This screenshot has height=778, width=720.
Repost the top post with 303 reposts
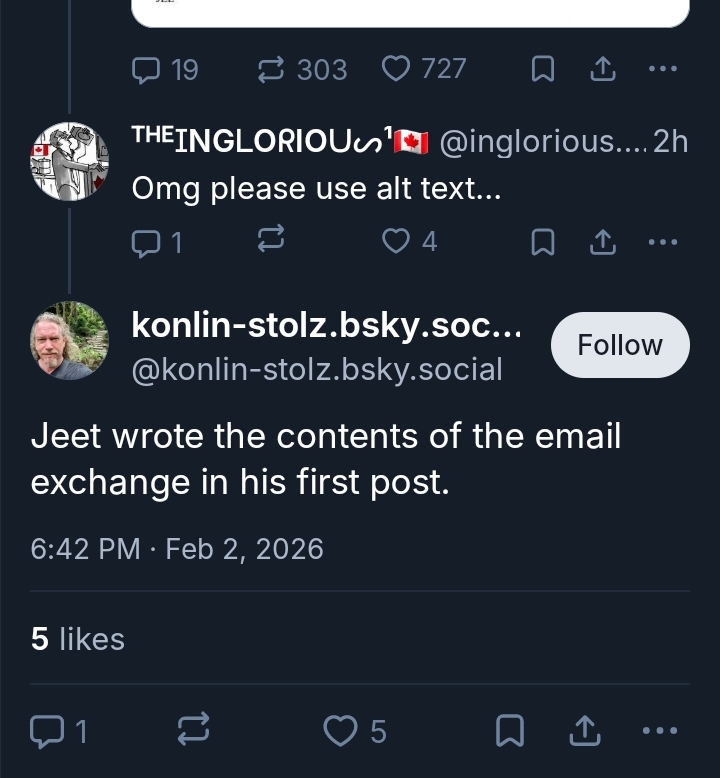coord(271,69)
